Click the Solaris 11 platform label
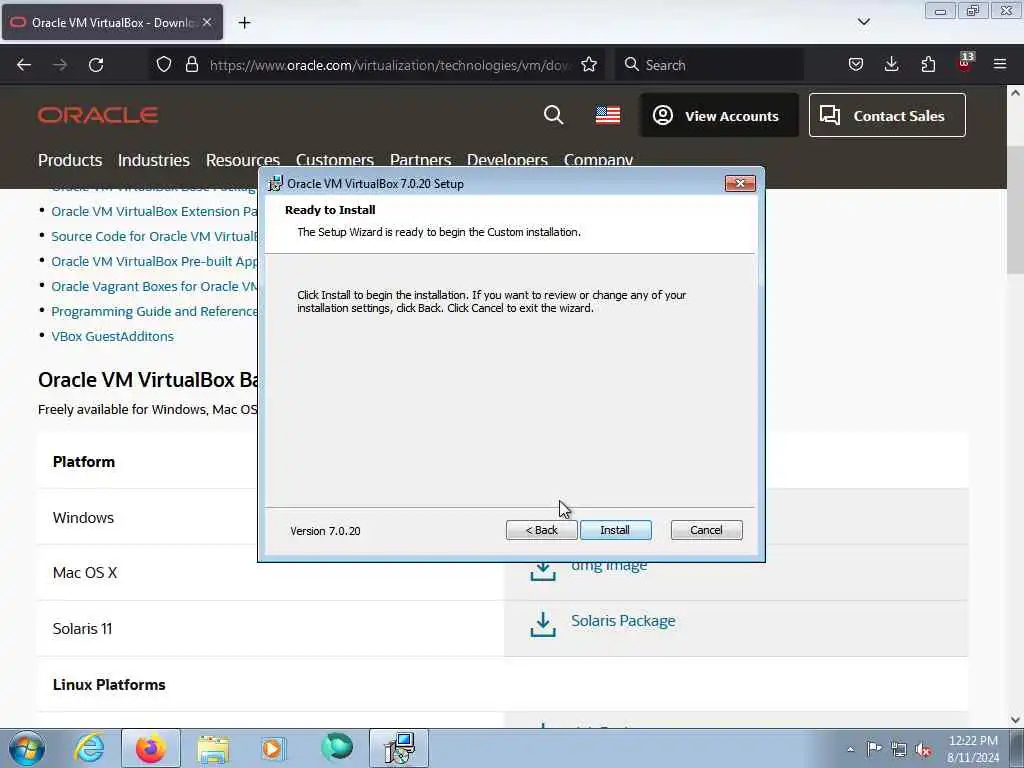Screen dimensions: 1024x768 point(82,629)
